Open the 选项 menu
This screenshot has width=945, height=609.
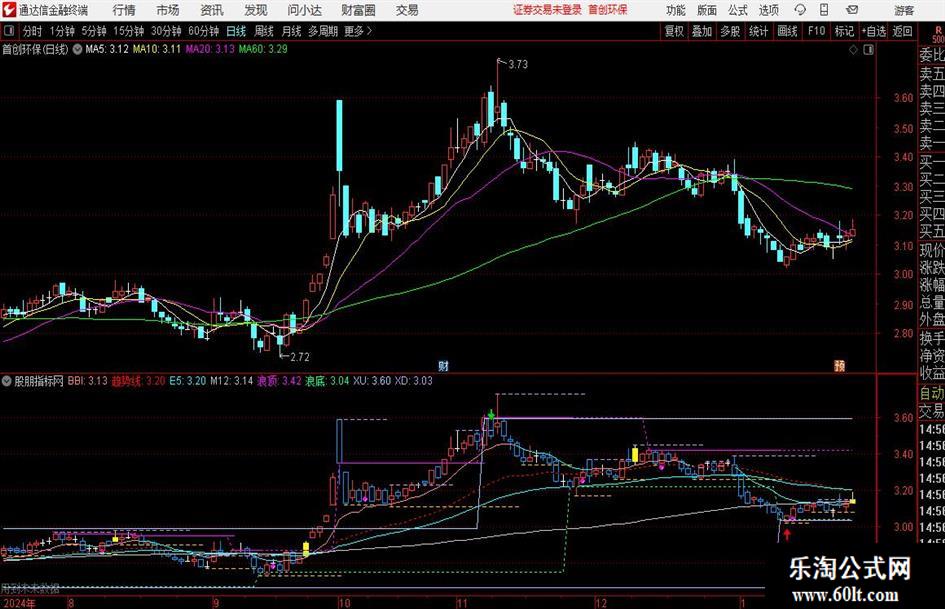[x=768, y=10]
